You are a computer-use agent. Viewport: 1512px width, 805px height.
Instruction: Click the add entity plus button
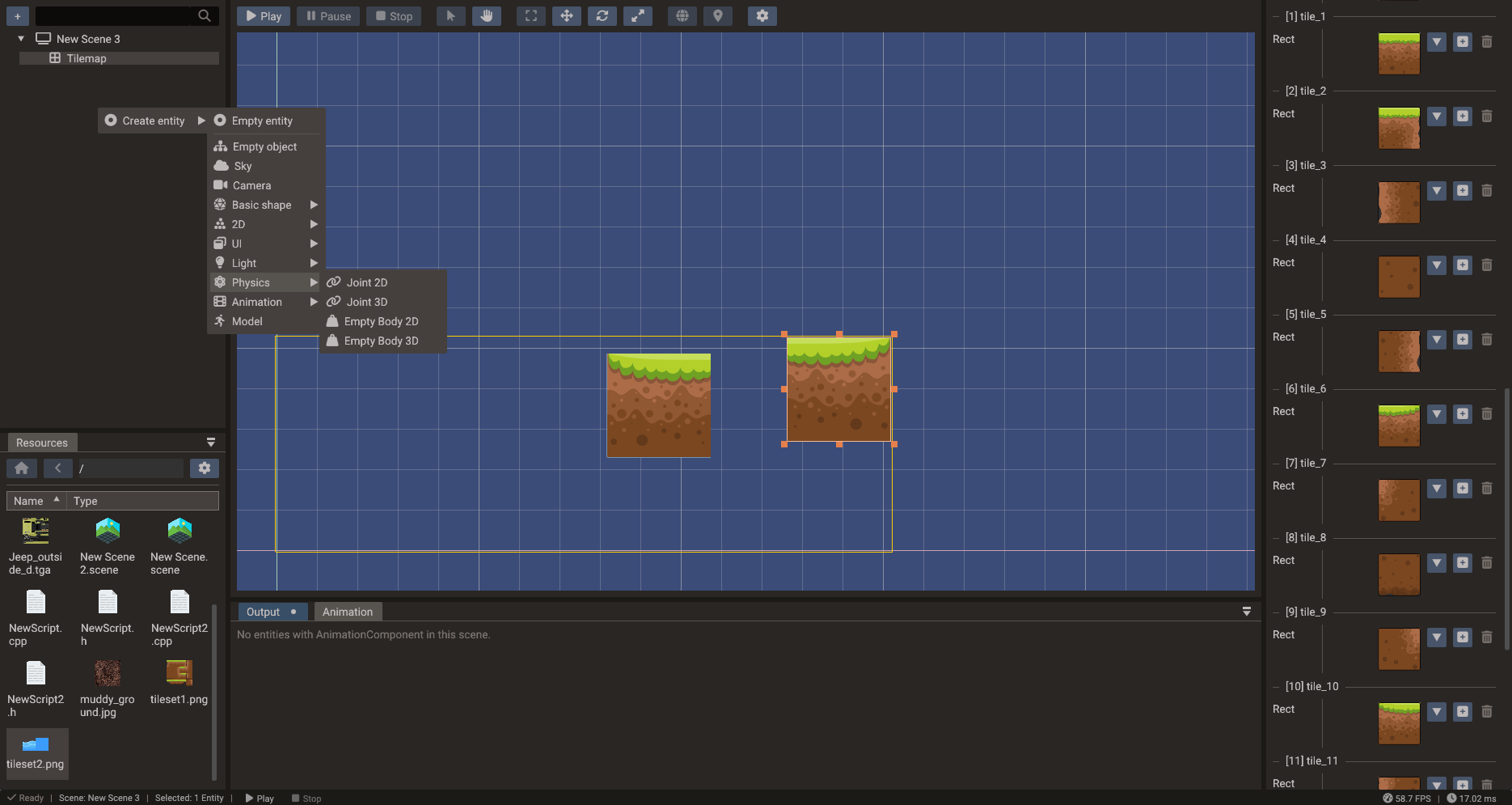[17, 15]
